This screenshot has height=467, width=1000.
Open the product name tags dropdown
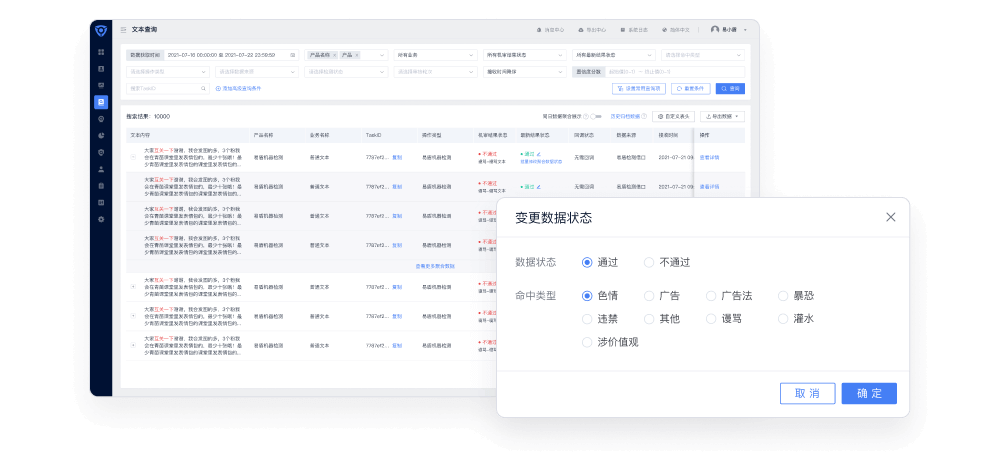[346, 56]
